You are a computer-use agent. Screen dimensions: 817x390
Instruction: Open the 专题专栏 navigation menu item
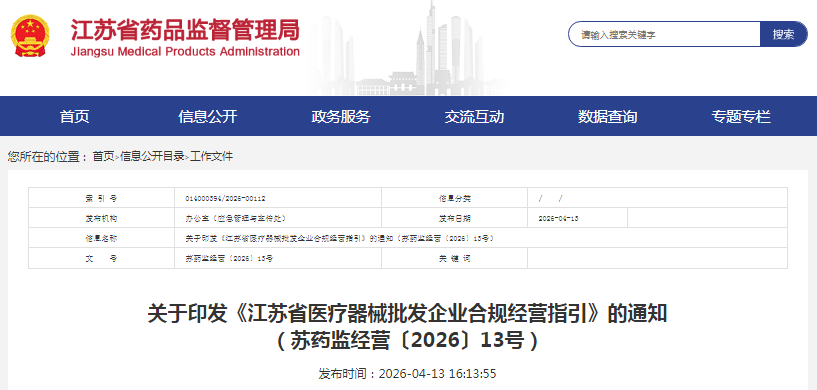tap(741, 117)
